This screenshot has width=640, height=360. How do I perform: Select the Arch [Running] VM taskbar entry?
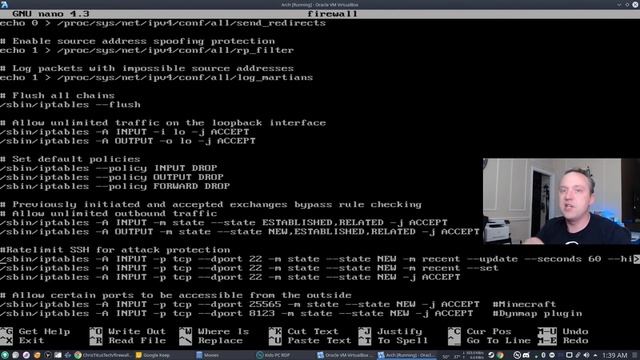click(407, 355)
